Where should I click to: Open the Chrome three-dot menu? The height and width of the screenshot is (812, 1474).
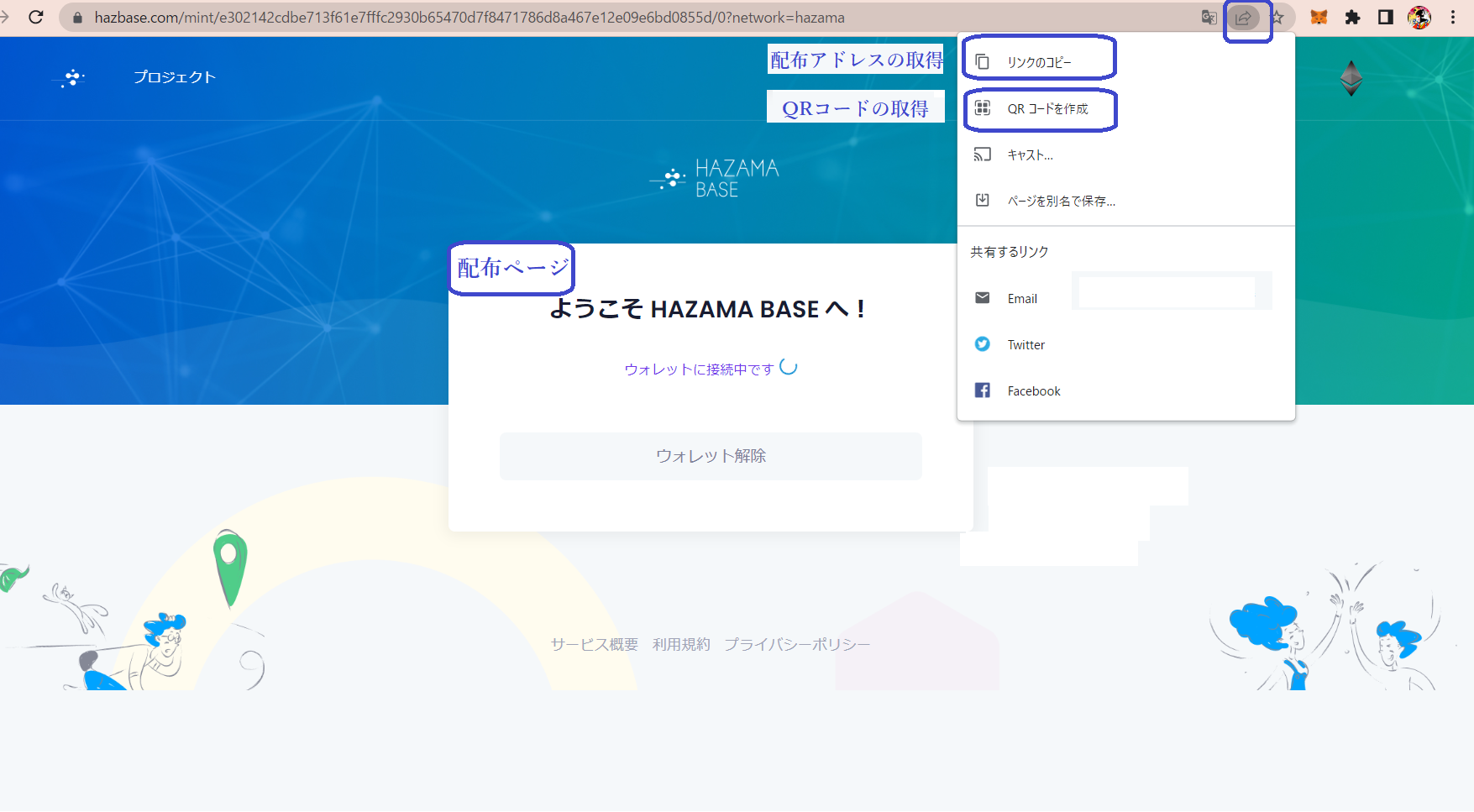coord(1453,17)
